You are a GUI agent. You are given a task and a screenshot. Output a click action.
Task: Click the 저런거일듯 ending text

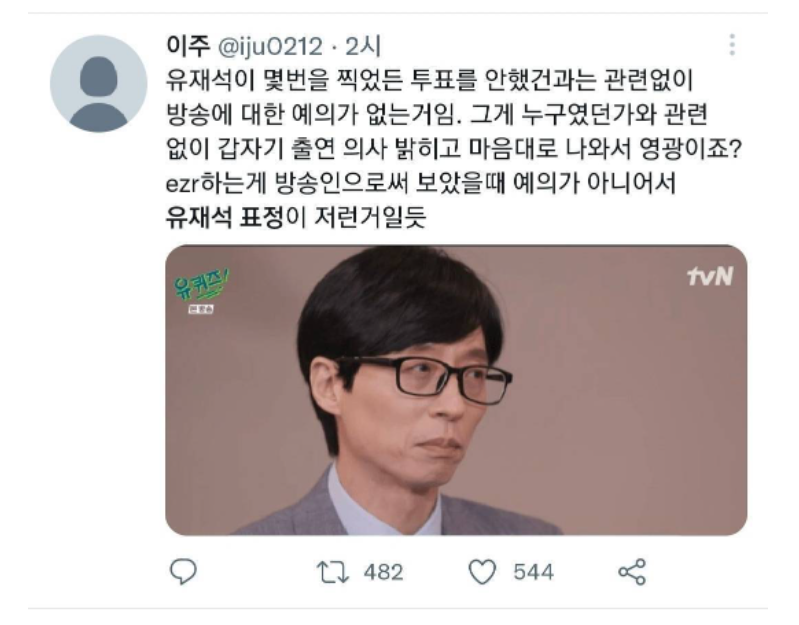(370, 218)
